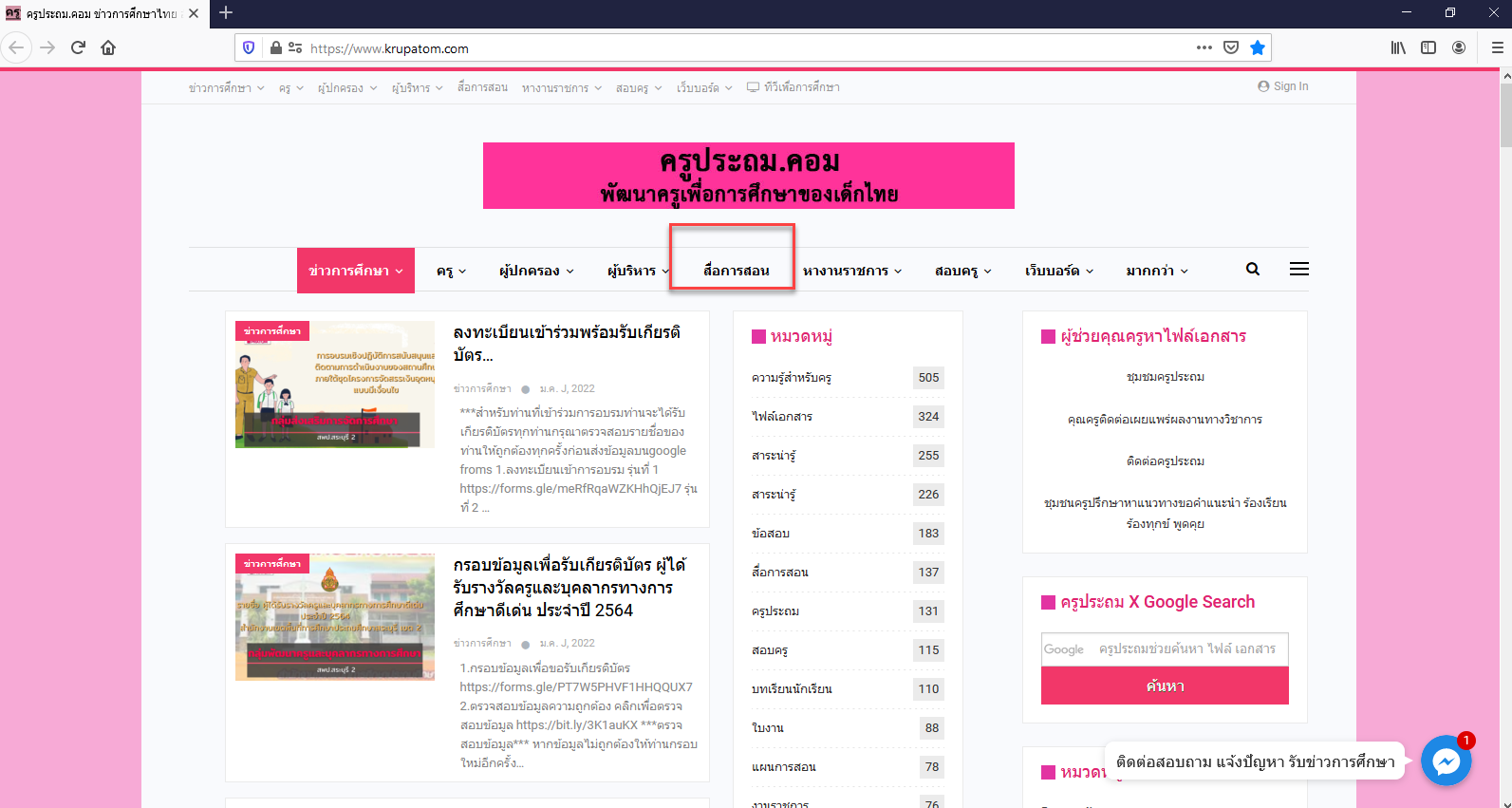Open the Library bookshelf icon
The image size is (1512, 808).
[1398, 47]
